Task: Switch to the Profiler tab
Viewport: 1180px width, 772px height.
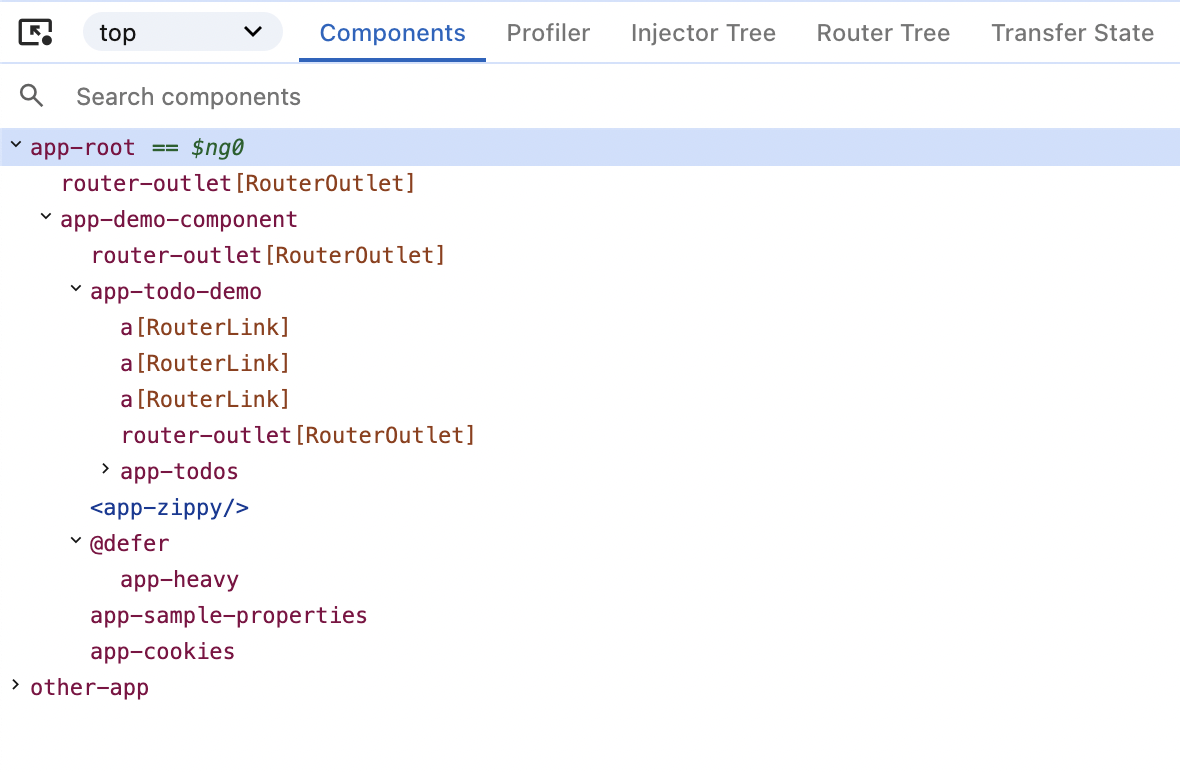Action: (548, 33)
